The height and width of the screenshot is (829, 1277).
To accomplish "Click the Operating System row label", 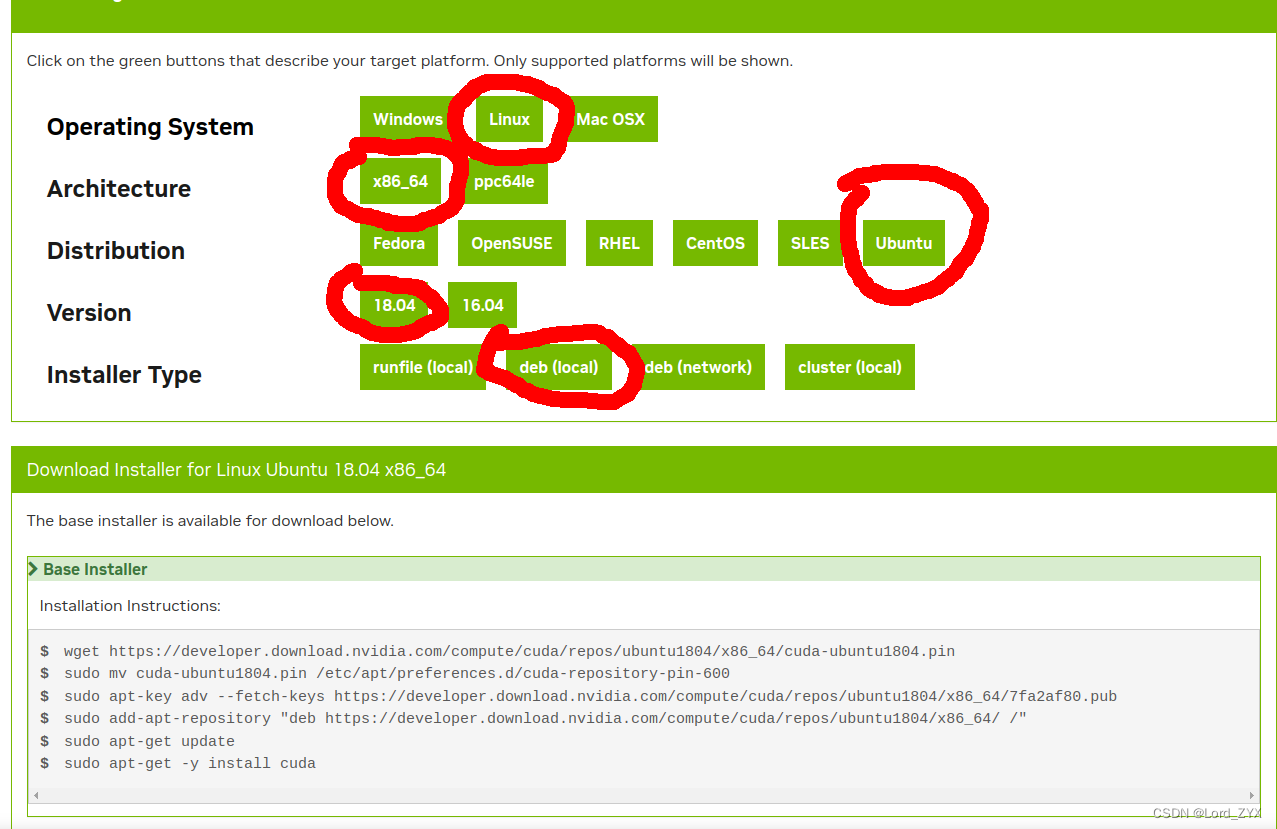I will pyautogui.click(x=150, y=127).
